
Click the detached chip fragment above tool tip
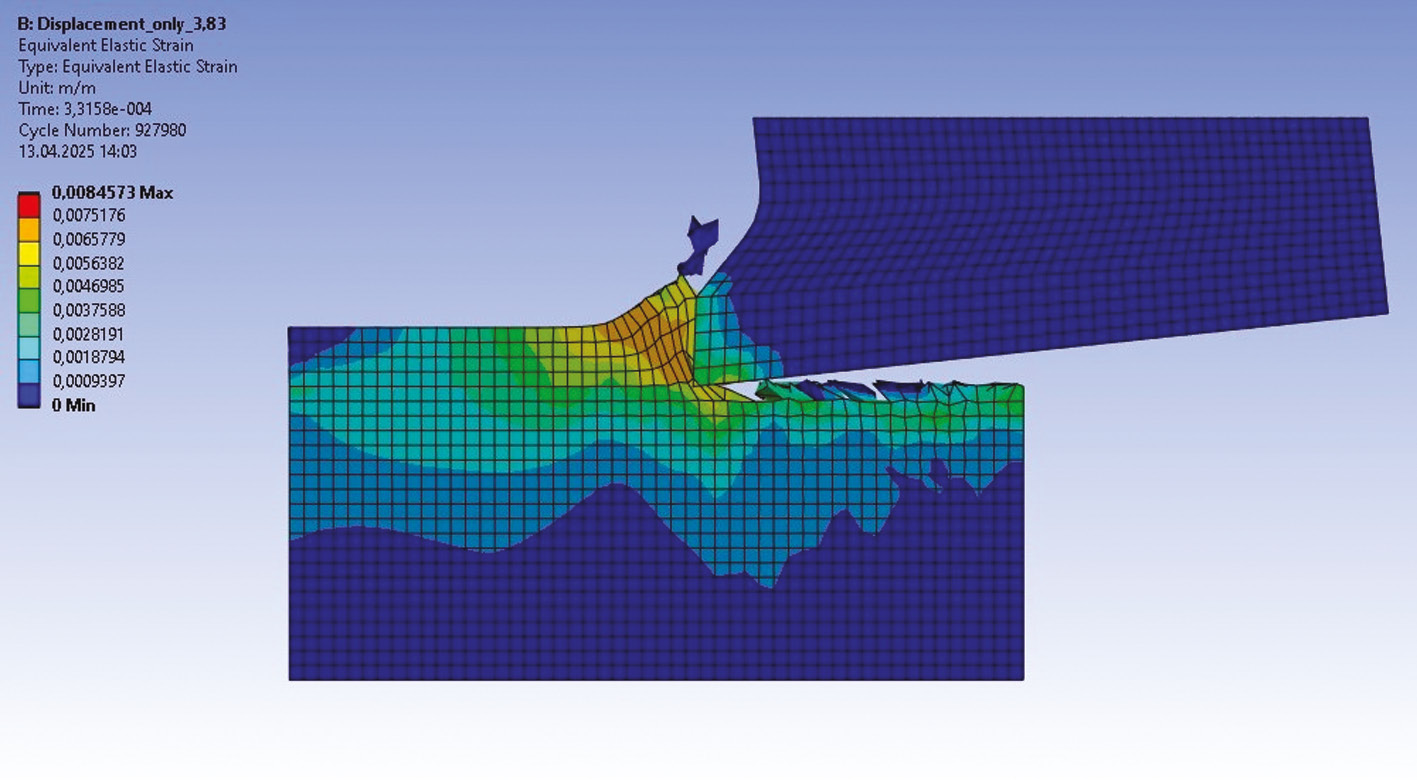tap(699, 240)
